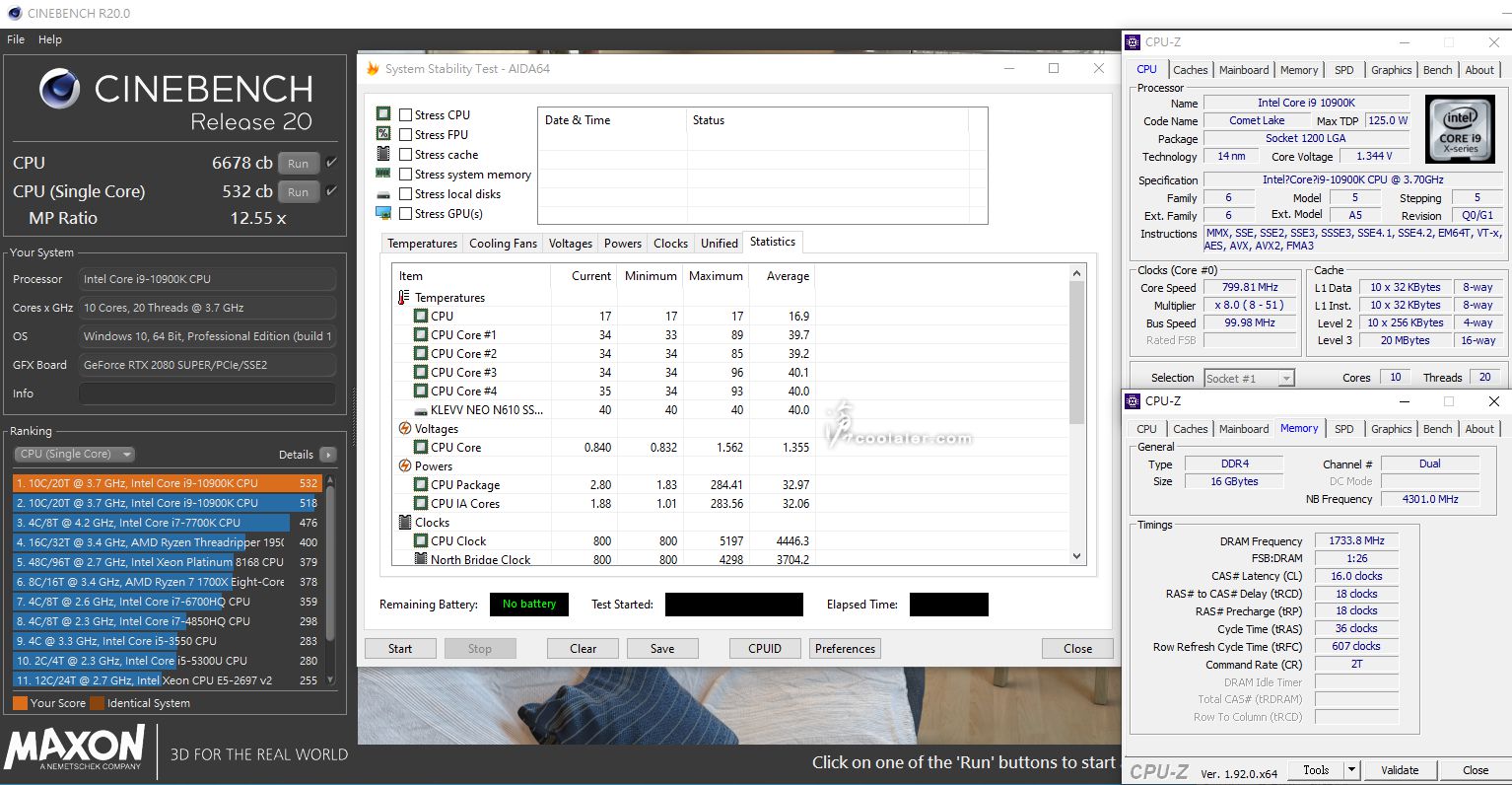Toggle the CPU multi-core test checkmark

click(331, 163)
